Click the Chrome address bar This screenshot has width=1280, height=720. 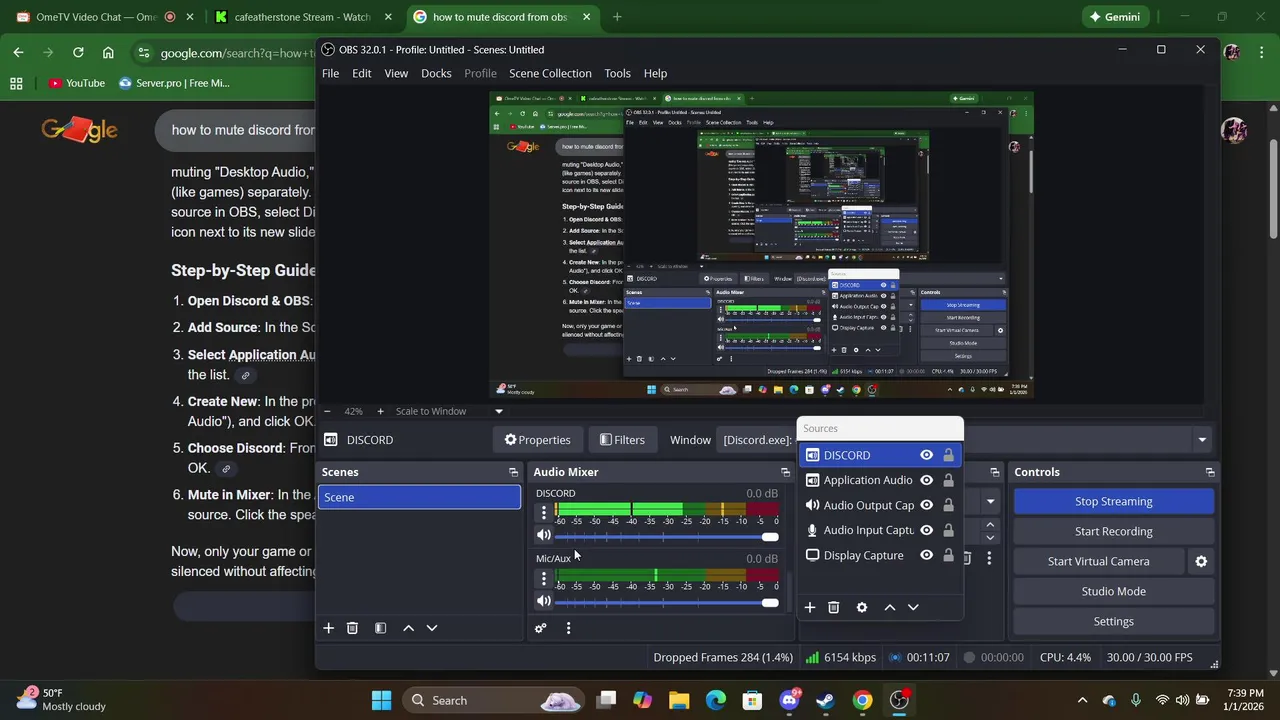point(236,53)
